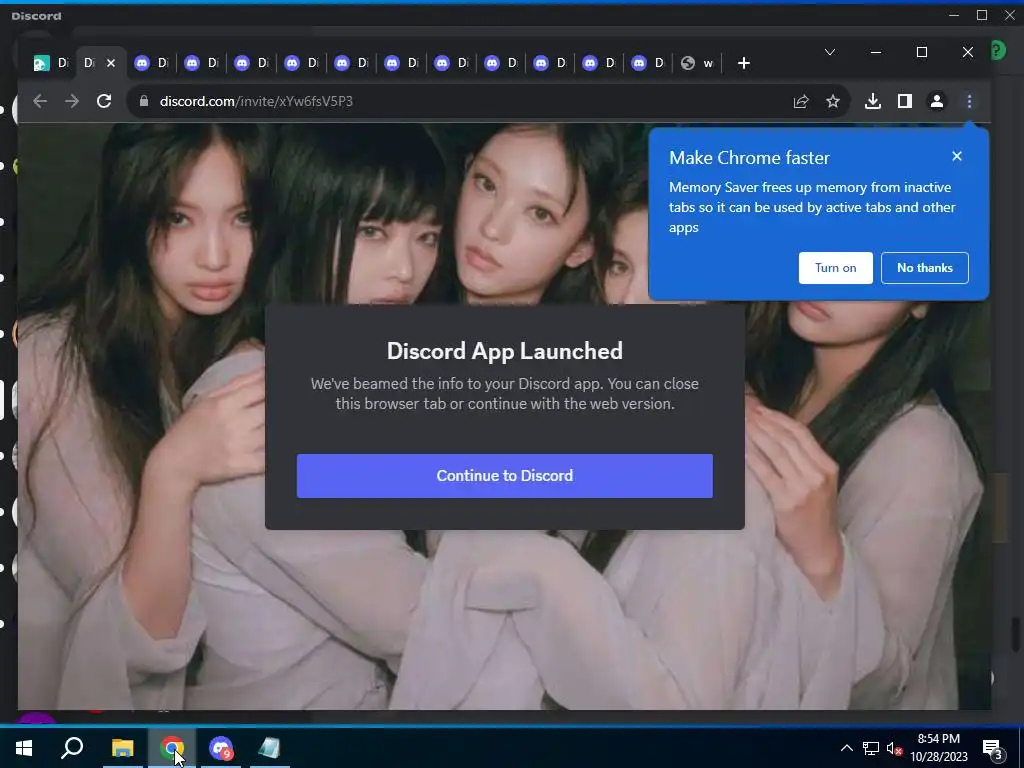This screenshot has width=1024, height=768.
Task: Decline Memory Saver with No thanks
Action: [925, 268]
